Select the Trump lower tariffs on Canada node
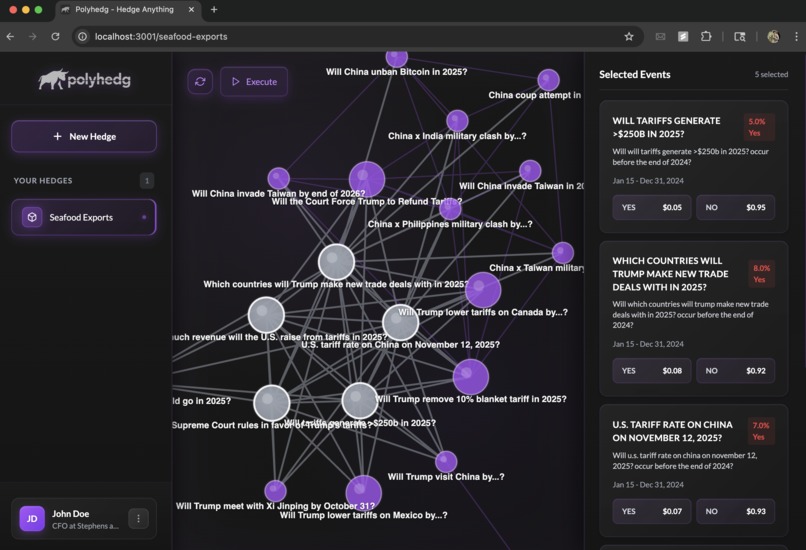The width and height of the screenshot is (806, 550). [x=483, y=290]
